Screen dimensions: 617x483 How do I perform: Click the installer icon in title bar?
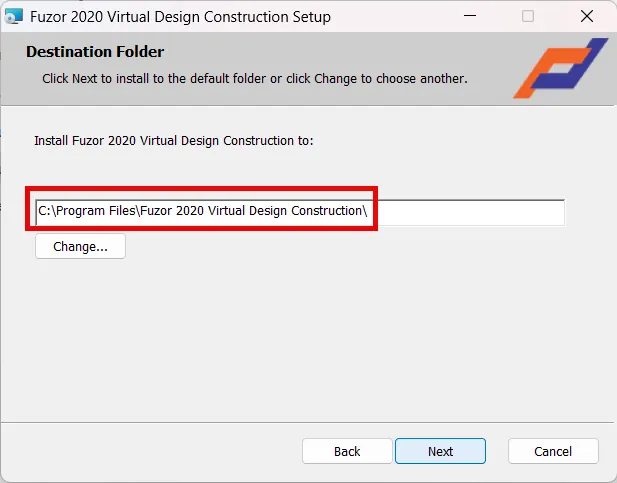[x=14, y=17]
